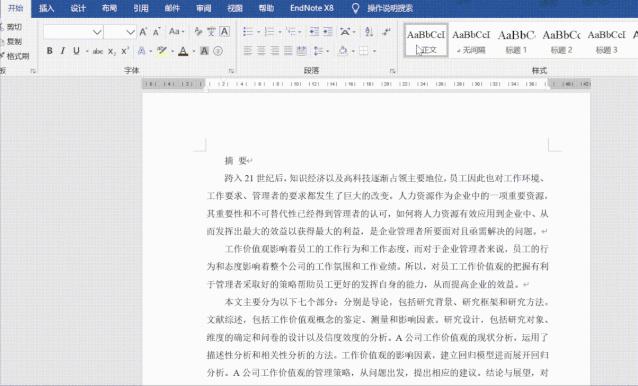Open the font size dropdown

130,32
